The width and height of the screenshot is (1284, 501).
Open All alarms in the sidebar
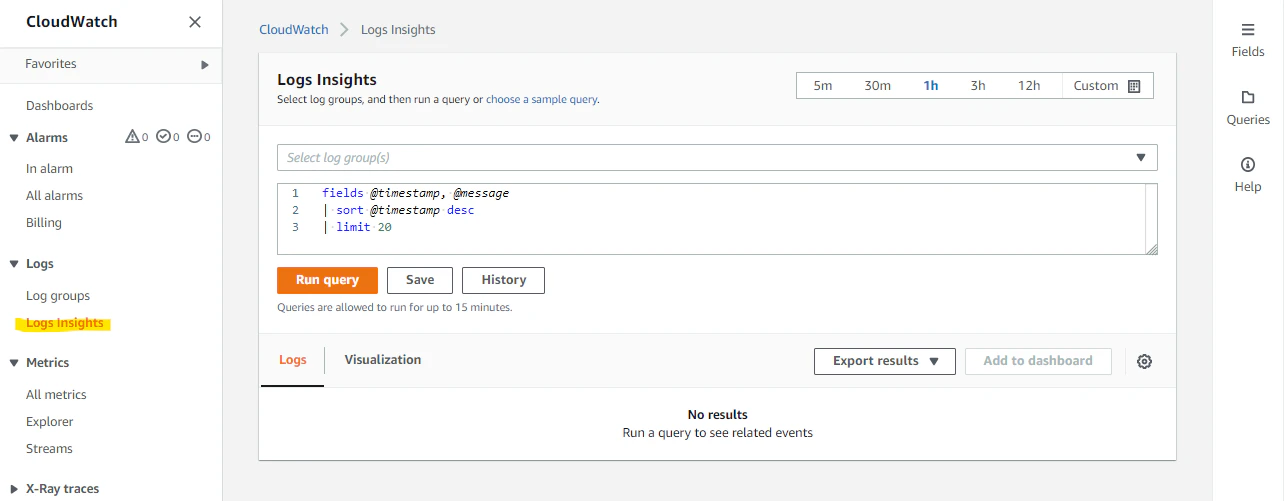[54, 196]
